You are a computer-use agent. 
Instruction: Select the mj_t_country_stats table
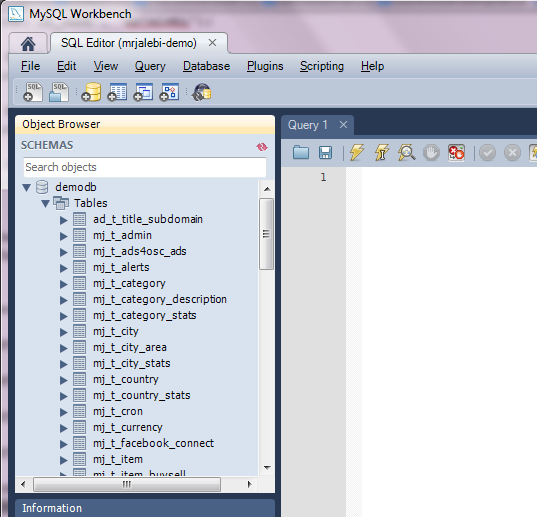click(141, 395)
